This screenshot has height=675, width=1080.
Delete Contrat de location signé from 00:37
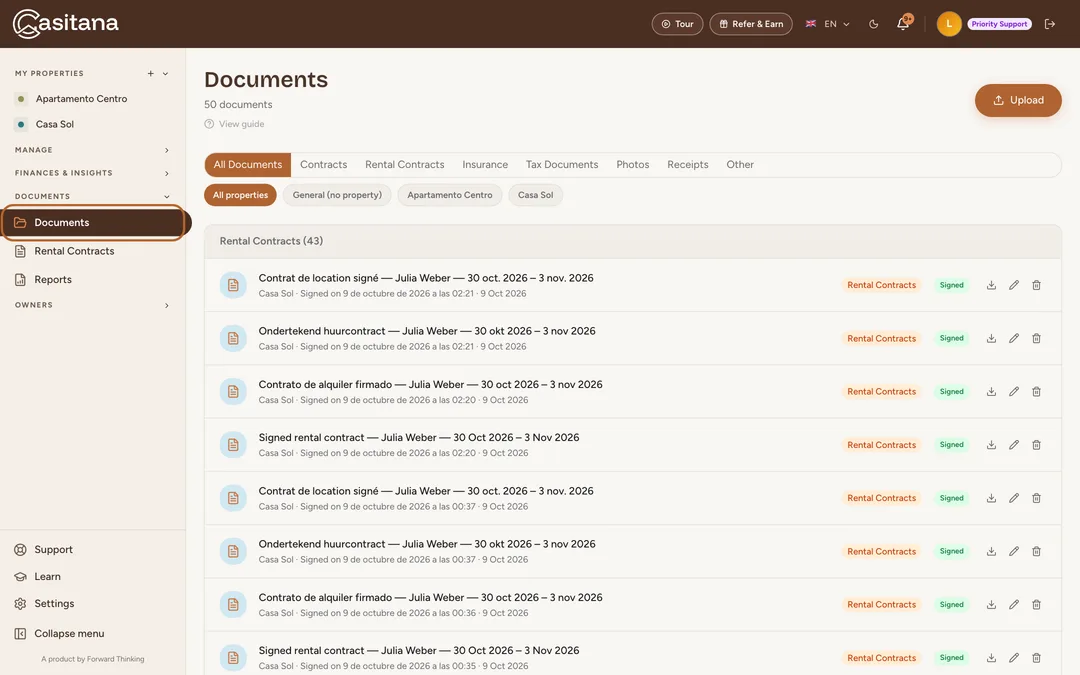tap(1036, 498)
